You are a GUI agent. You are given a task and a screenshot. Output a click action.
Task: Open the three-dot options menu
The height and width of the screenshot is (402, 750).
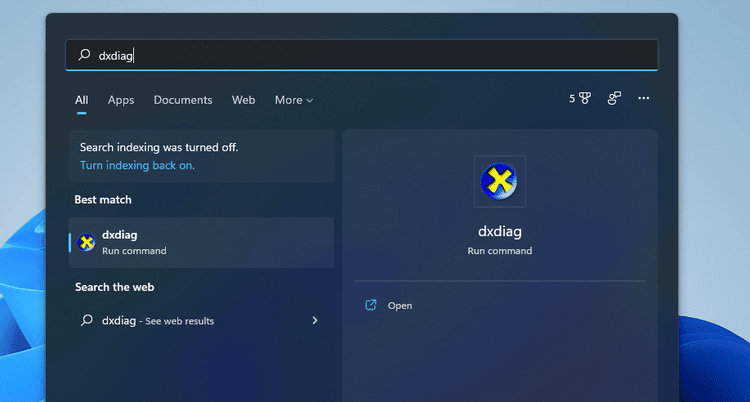[x=644, y=98]
